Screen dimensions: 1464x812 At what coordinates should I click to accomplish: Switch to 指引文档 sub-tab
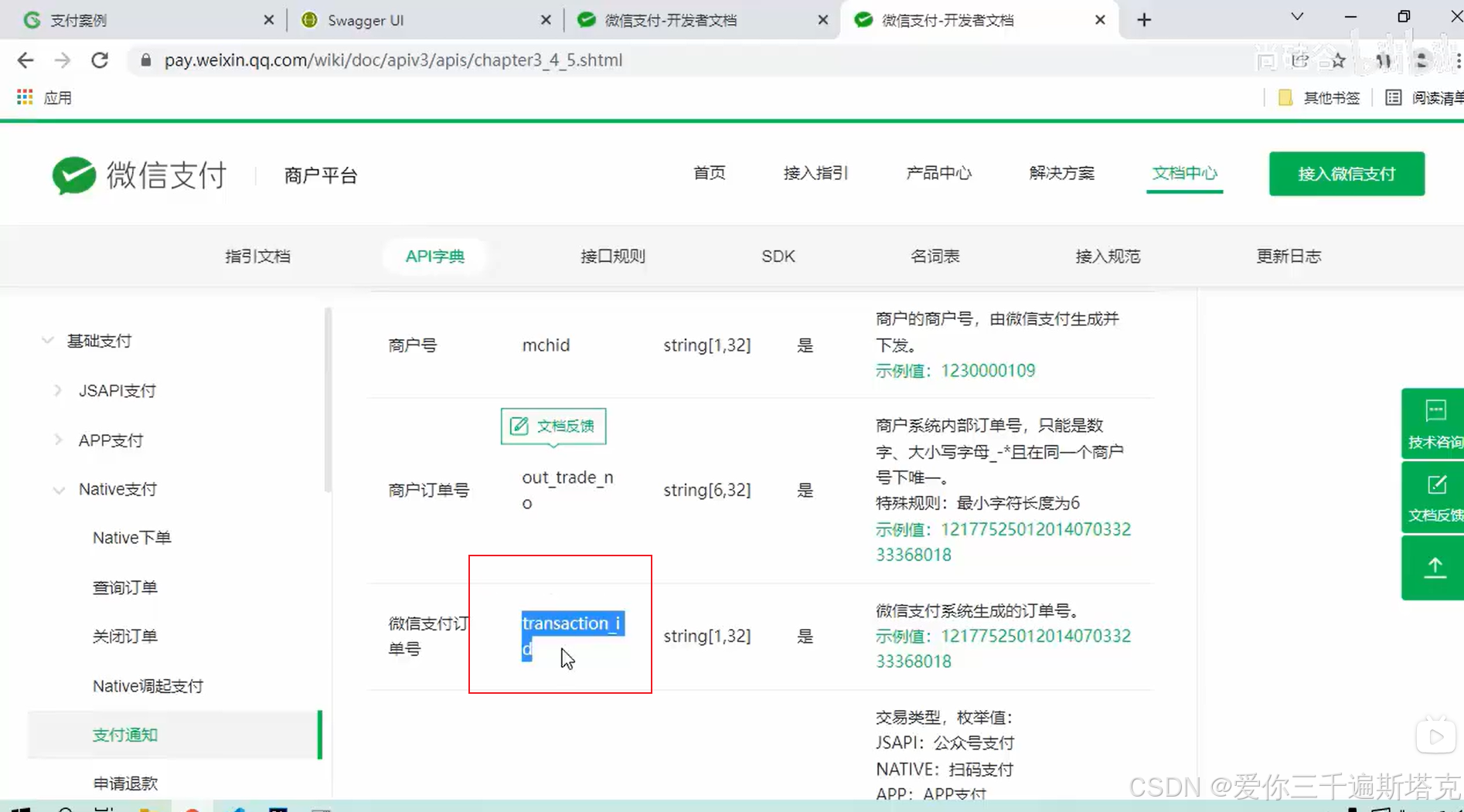click(257, 257)
